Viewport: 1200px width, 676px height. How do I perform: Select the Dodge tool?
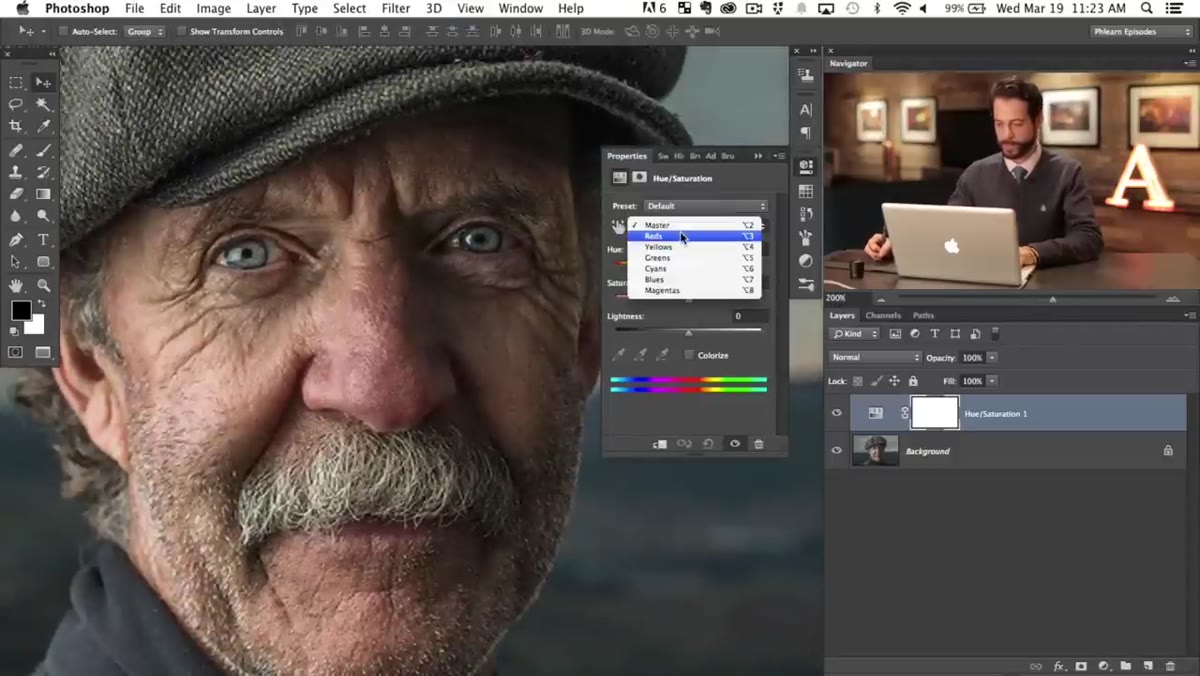tap(43, 216)
